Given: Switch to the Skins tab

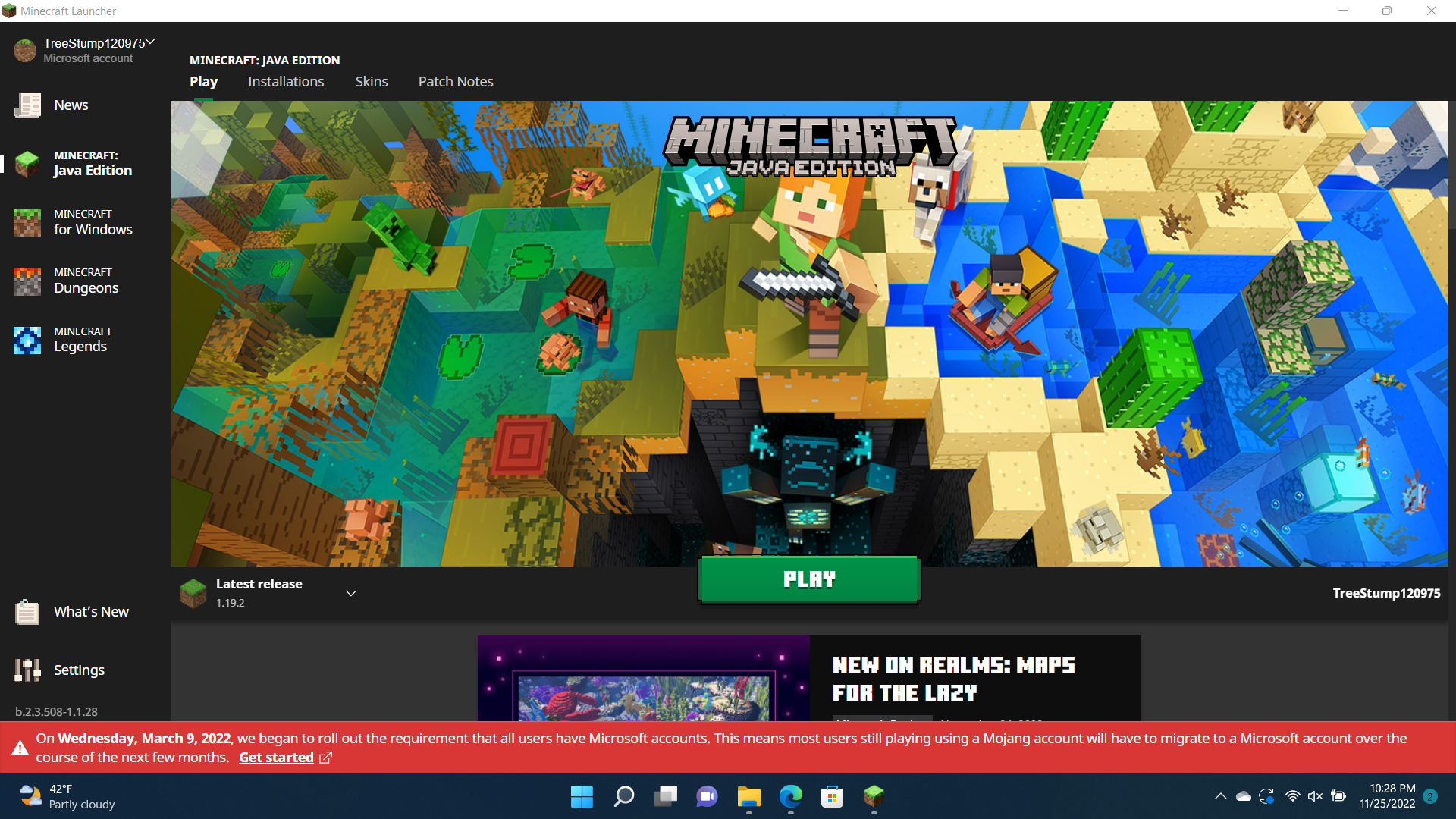Looking at the screenshot, I should coord(372,81).
